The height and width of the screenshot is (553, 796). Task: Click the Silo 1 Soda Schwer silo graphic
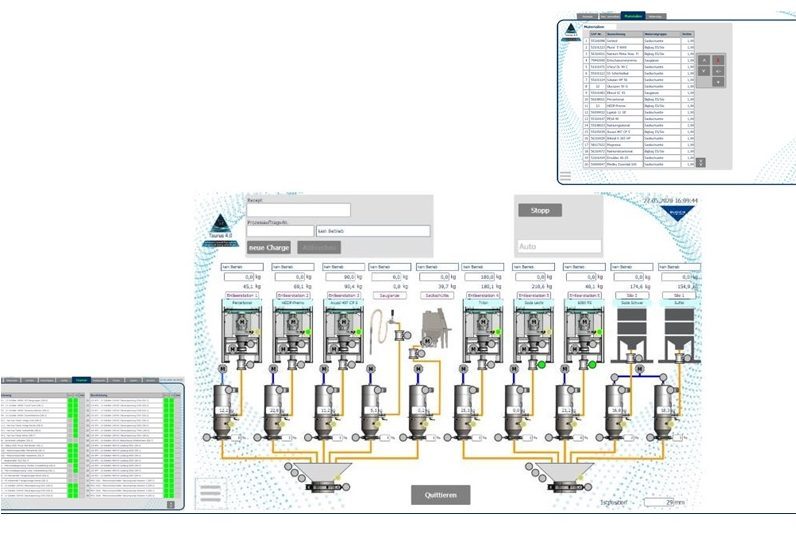coord(632,334)
